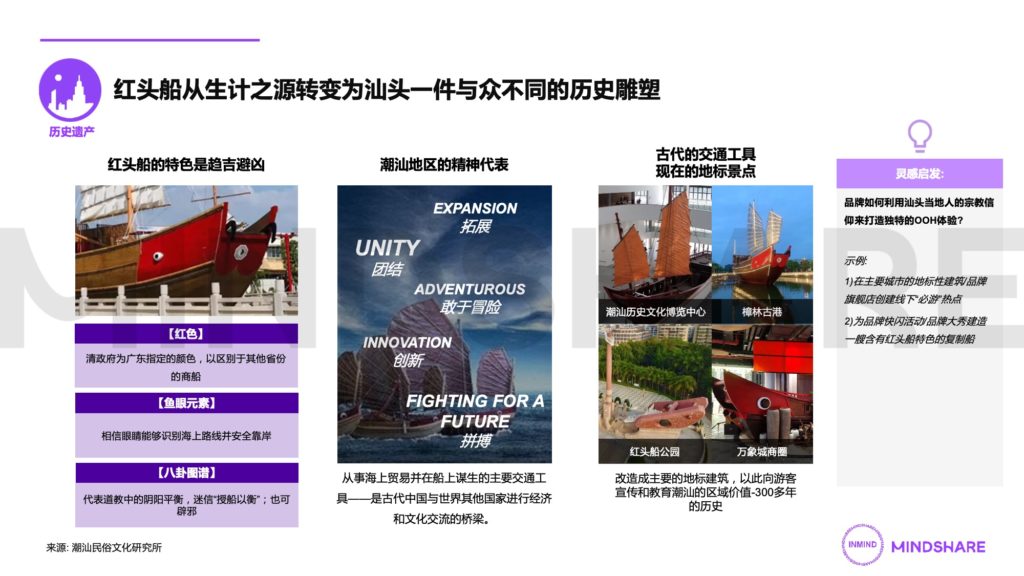The image size is (1024, 576).
Task: Click the 【红色】 purple header bar
Action: 186,334
